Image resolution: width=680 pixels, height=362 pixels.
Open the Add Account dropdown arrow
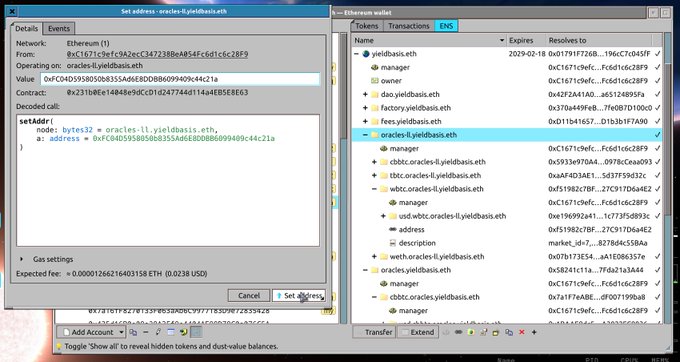tap(121, 332)
